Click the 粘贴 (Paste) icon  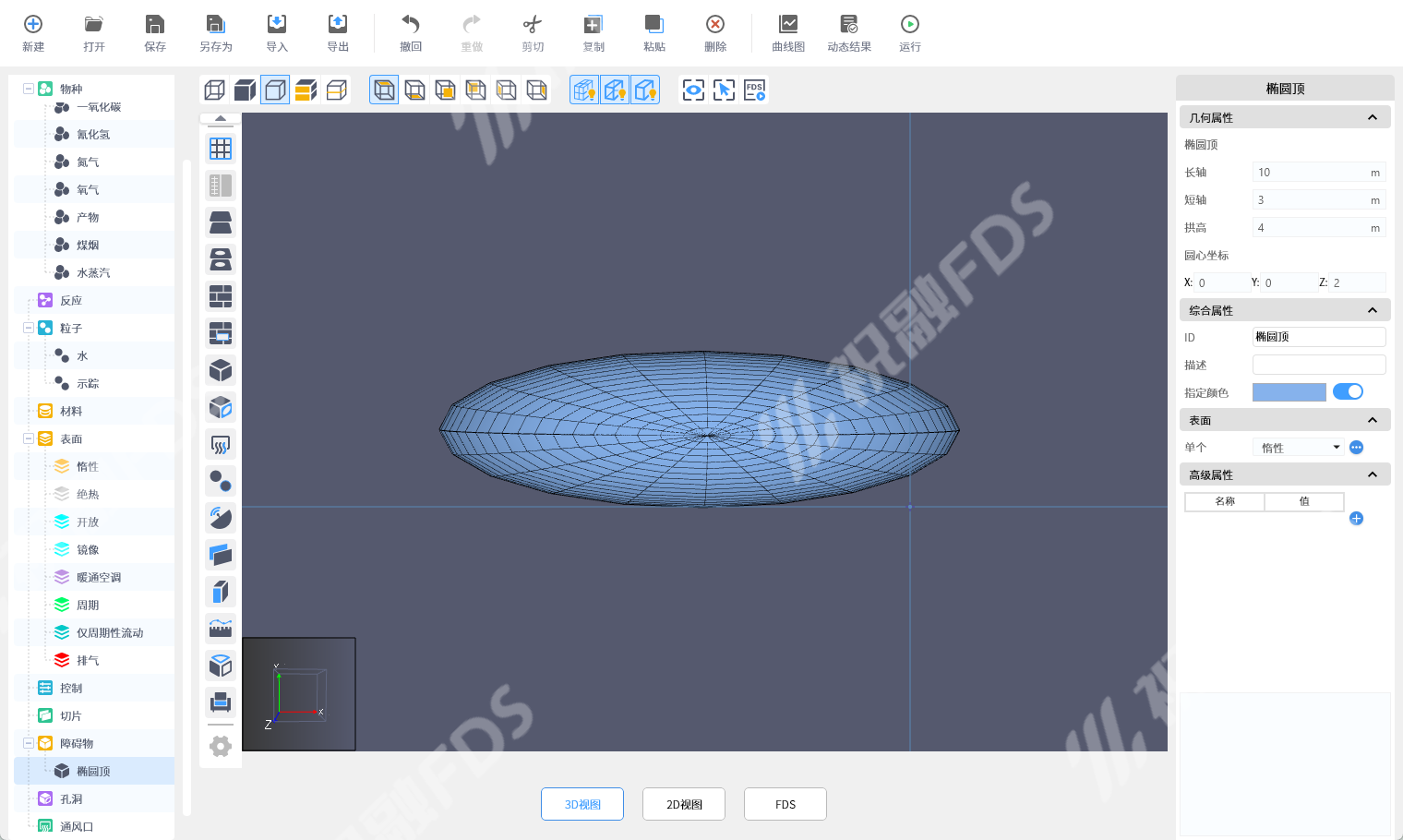click(x=654, y=25)
